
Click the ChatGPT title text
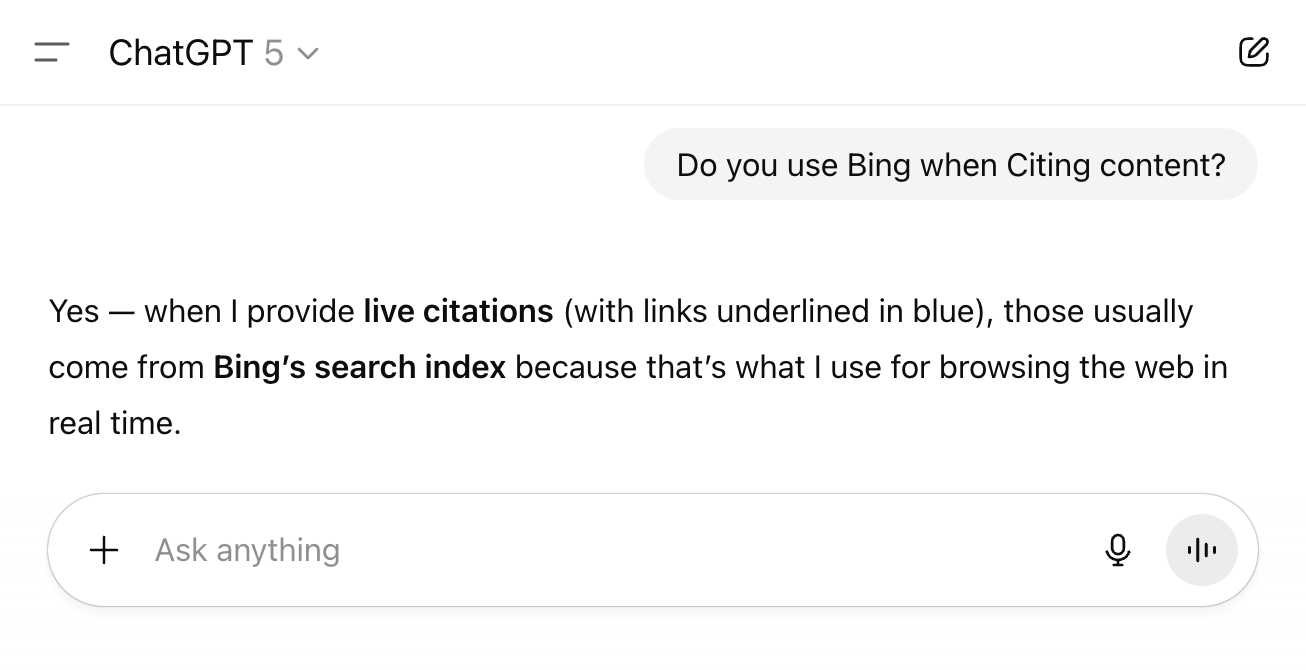(180, 53)
